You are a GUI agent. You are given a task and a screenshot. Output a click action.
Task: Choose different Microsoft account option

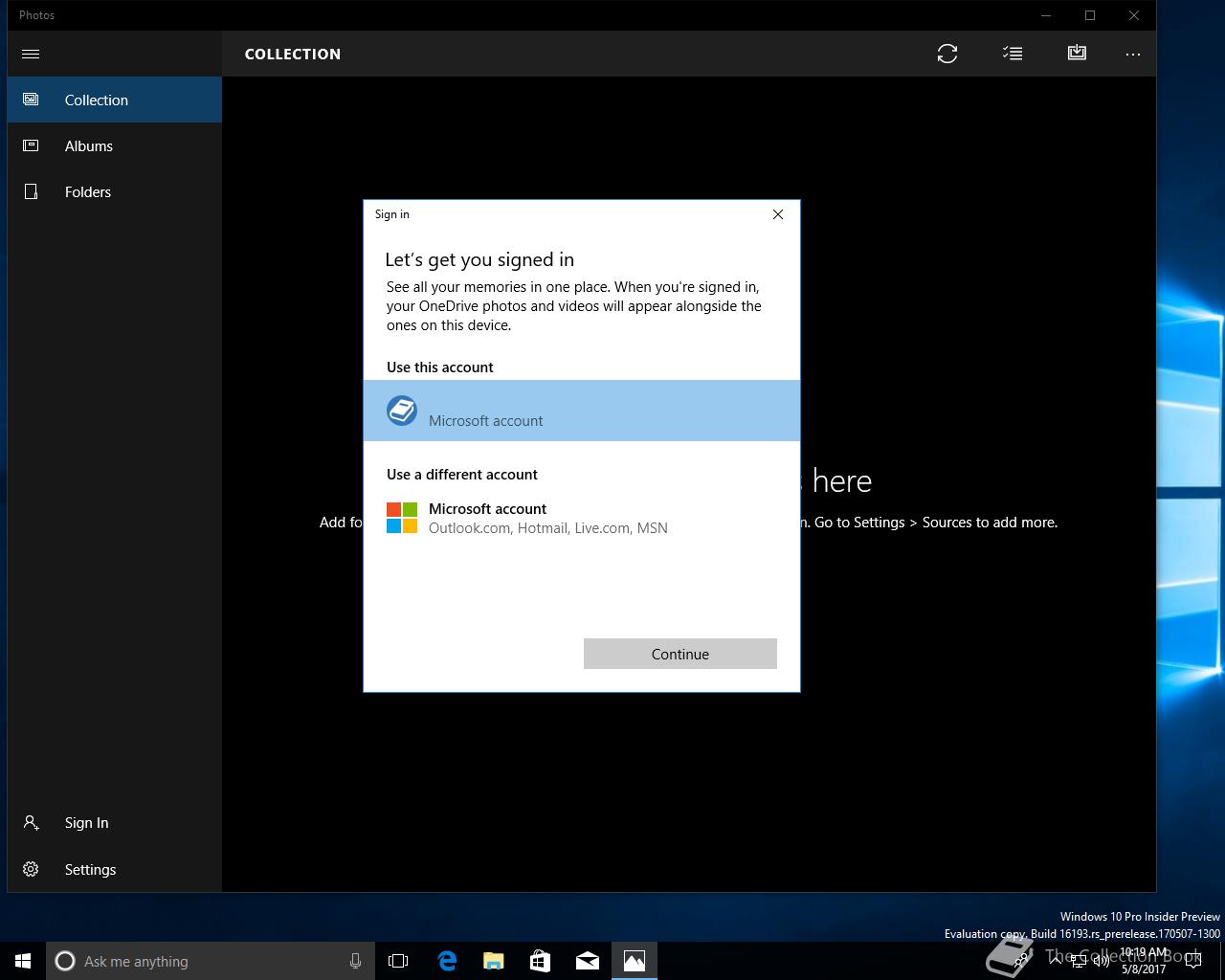pyautogui.click(x=547, y=518)
